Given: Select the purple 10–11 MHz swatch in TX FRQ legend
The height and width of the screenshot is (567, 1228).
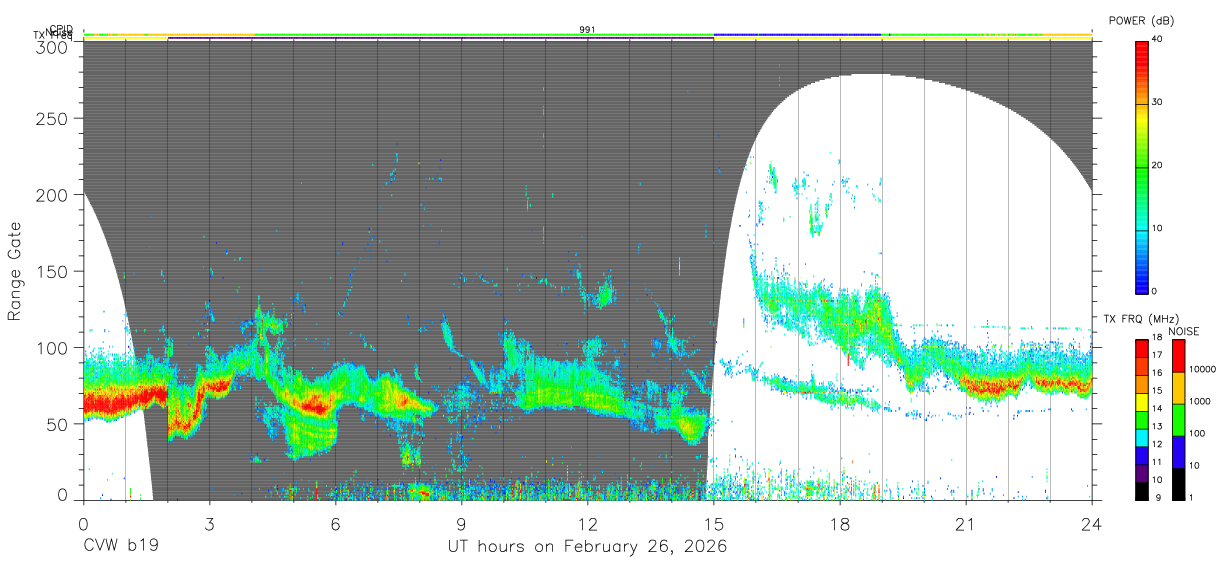Looking at the screenshot, I should pos(1141,473).
